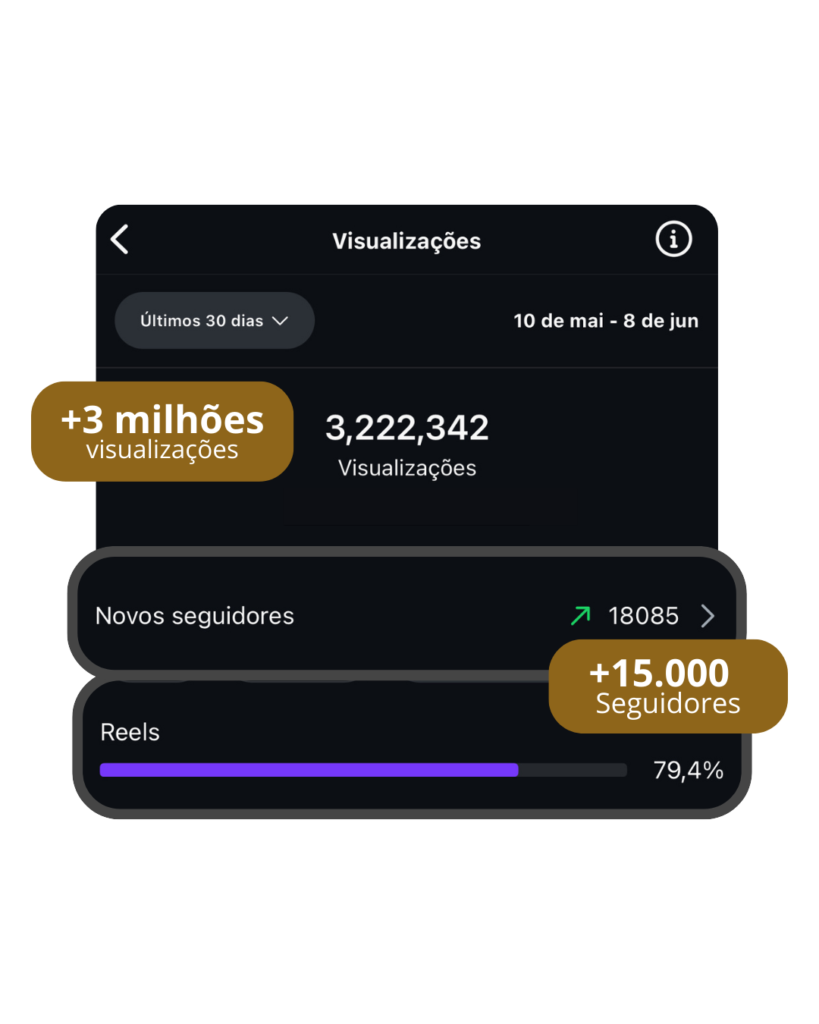The height and width of the screenshot is (1024, 819).
Task: Go back using the left arrow
Action: (x=120, y=240)
